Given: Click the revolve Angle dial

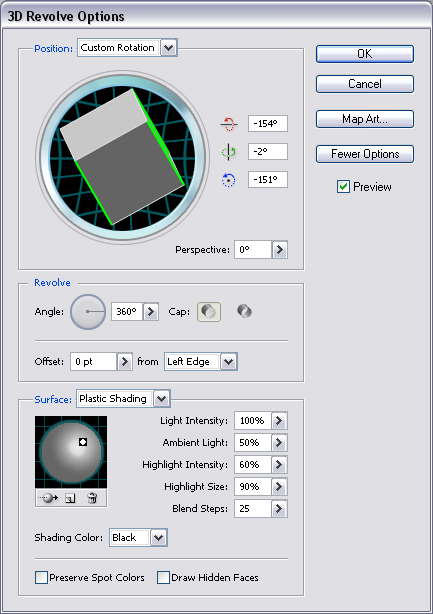Looking at the screenshot, I should coord(88,312).
